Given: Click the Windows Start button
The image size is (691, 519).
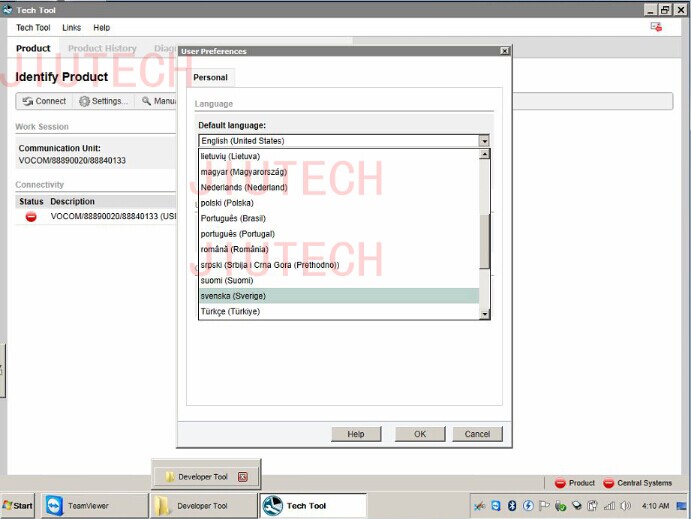Looking at the screenshot, I should coord(18,506).
